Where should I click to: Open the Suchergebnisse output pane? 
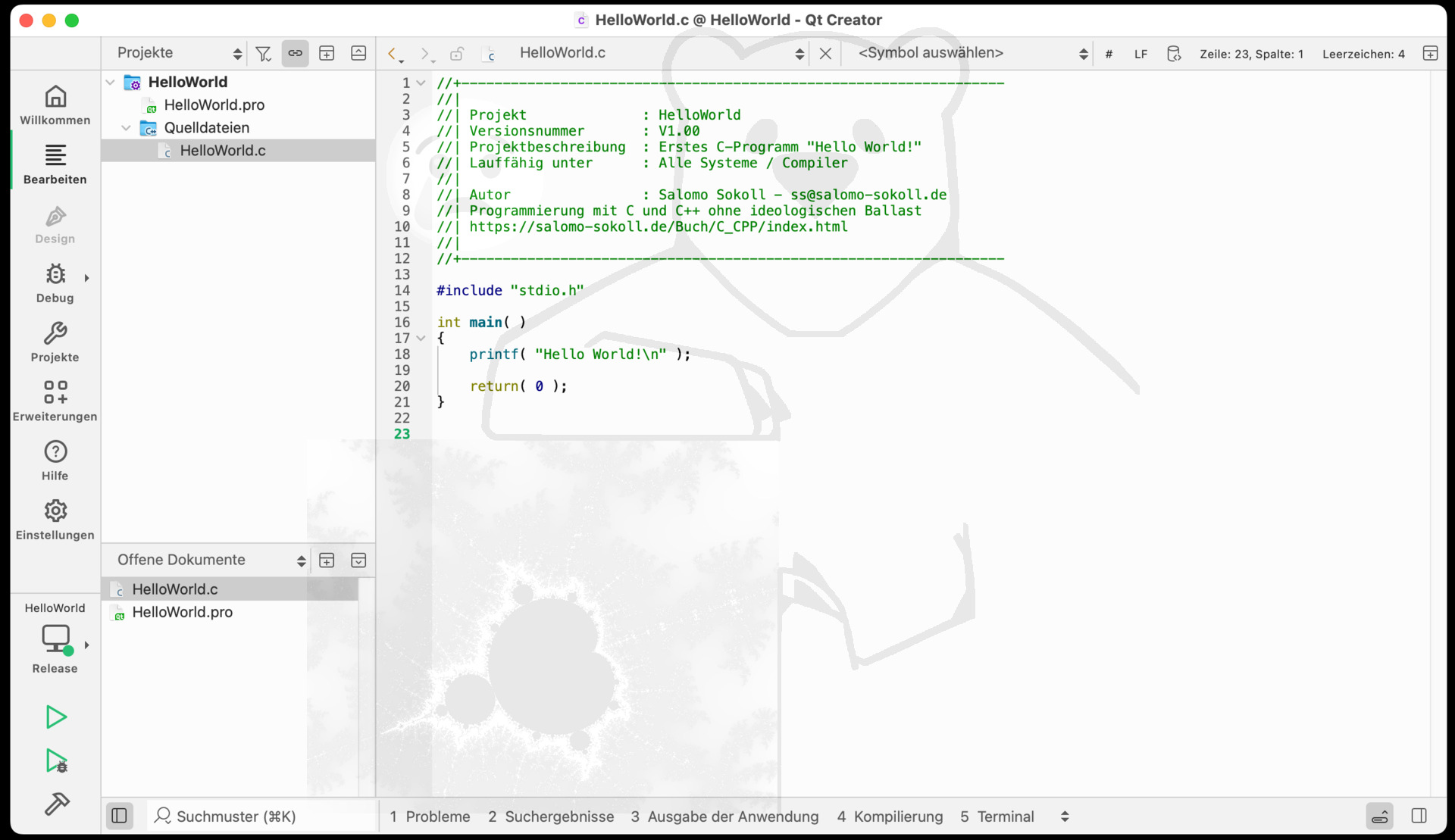(551, 817)
